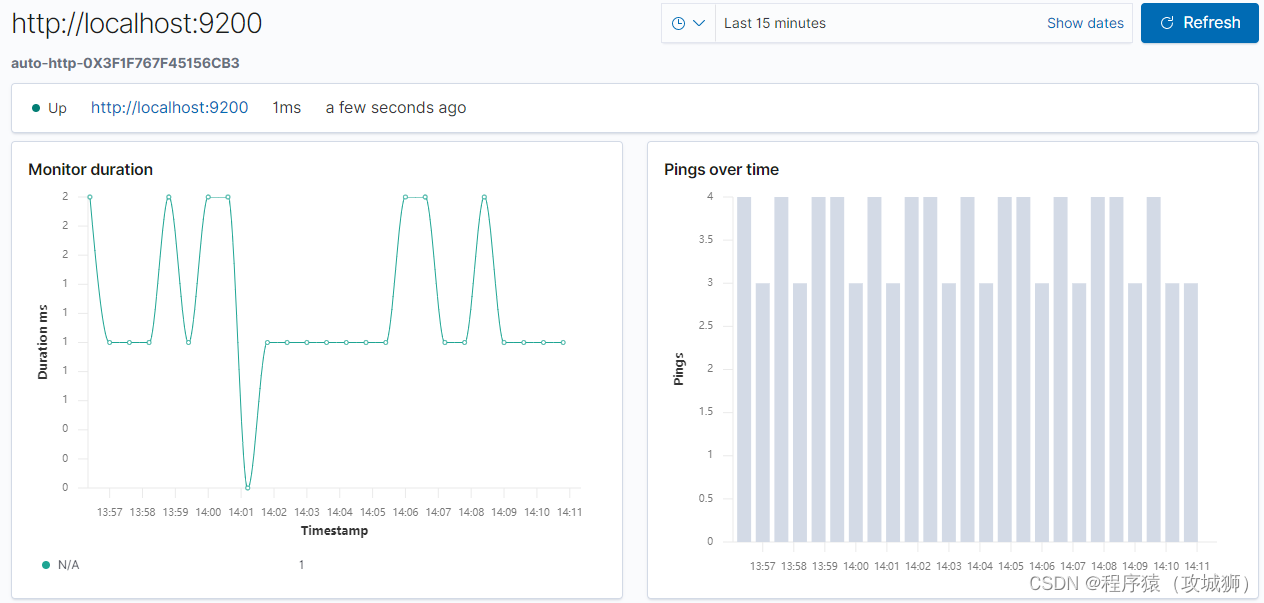
Task: Click the Monitor duration chart title
Action: coord(91,169)
